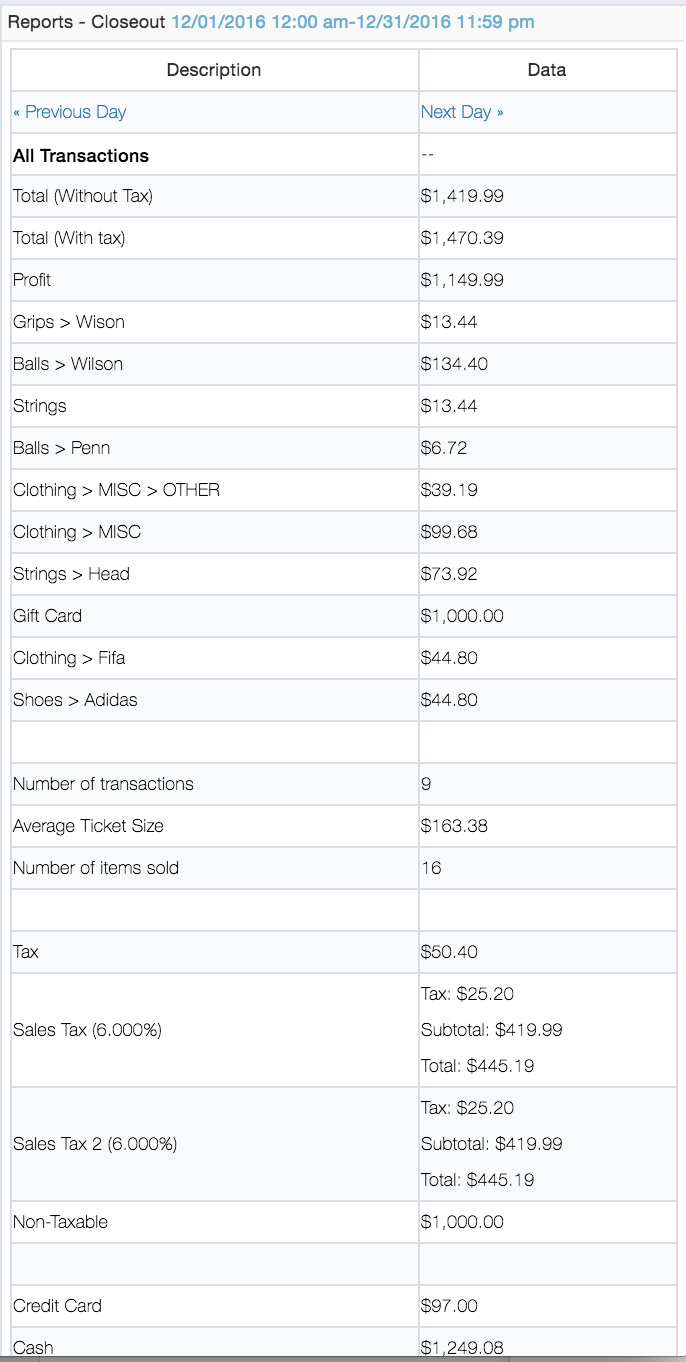Click the closeout date range header

coord(352,21)
